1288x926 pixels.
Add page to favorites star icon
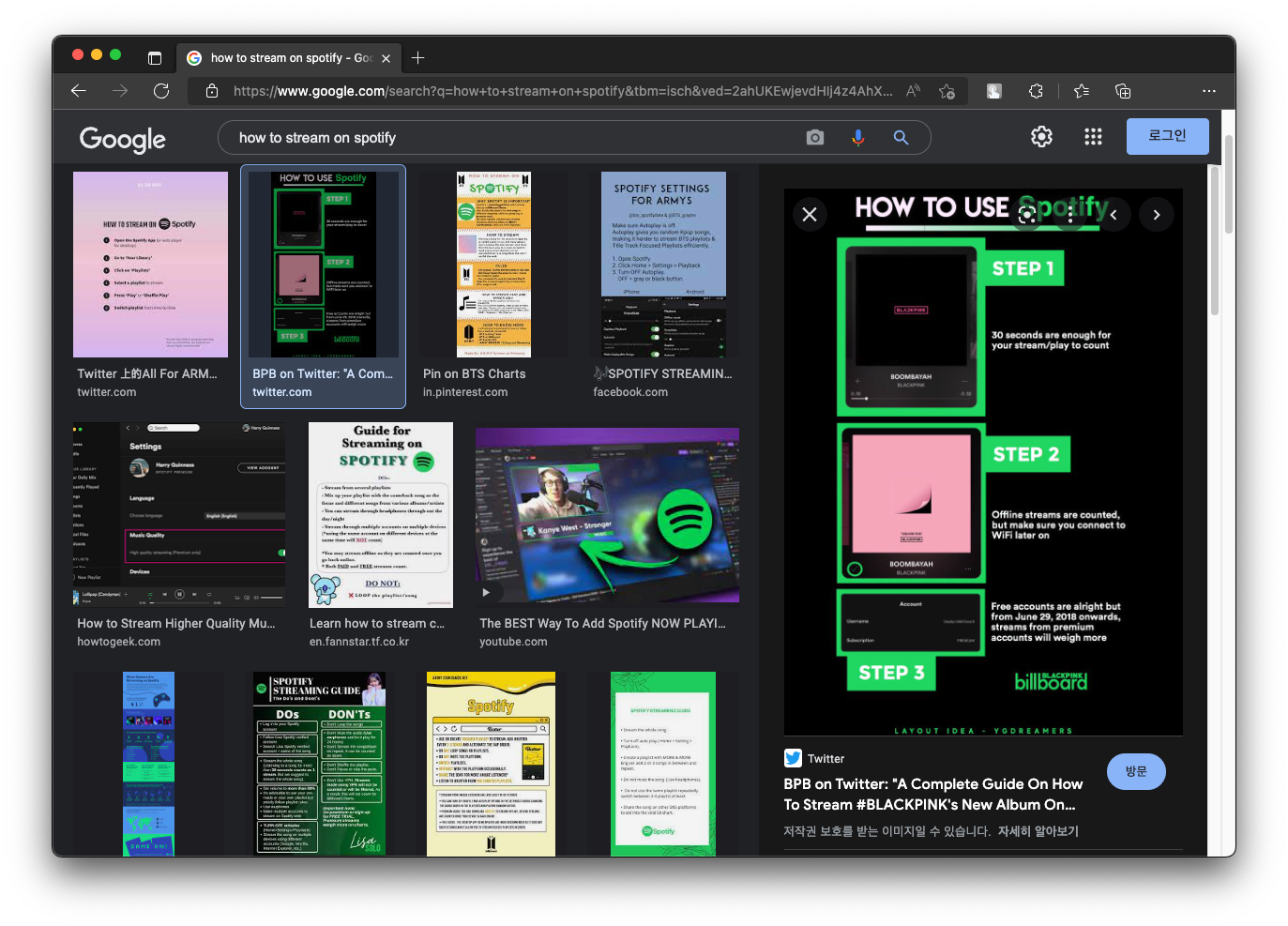[947, 91]
